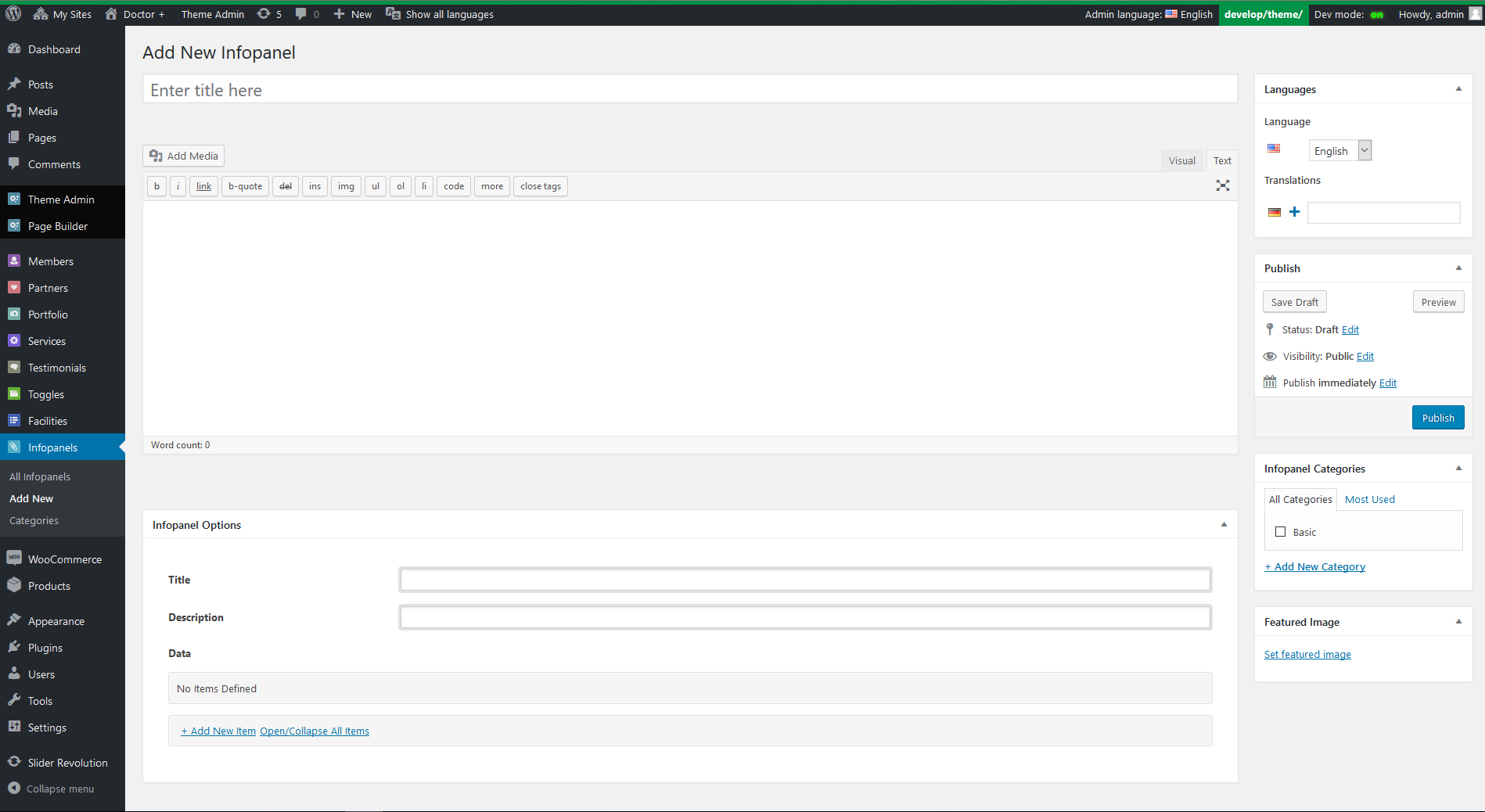Open the updates icon showing 5

pos(269,14)
